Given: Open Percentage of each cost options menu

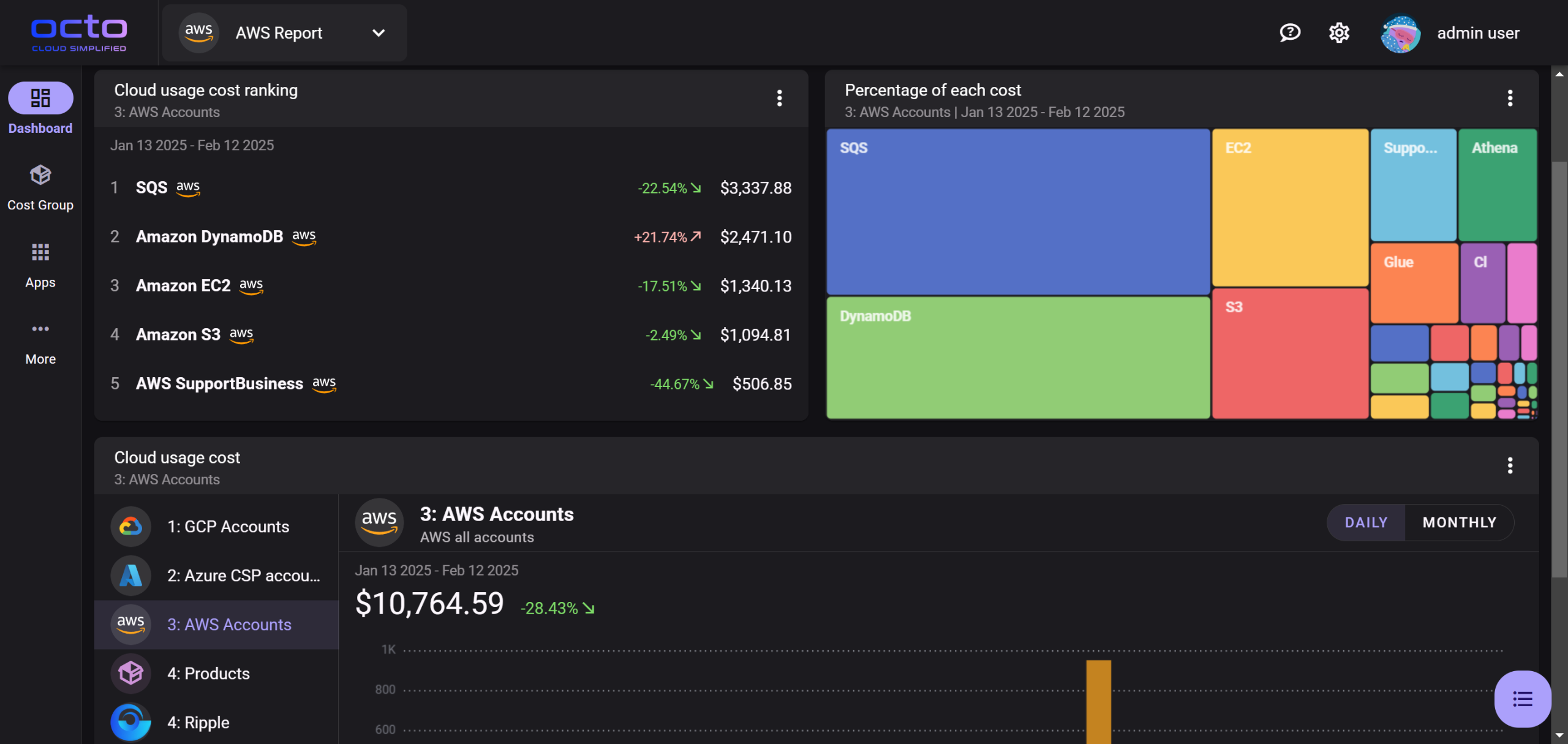Looking at the screenshot, I should click(x=1510, y=98).
